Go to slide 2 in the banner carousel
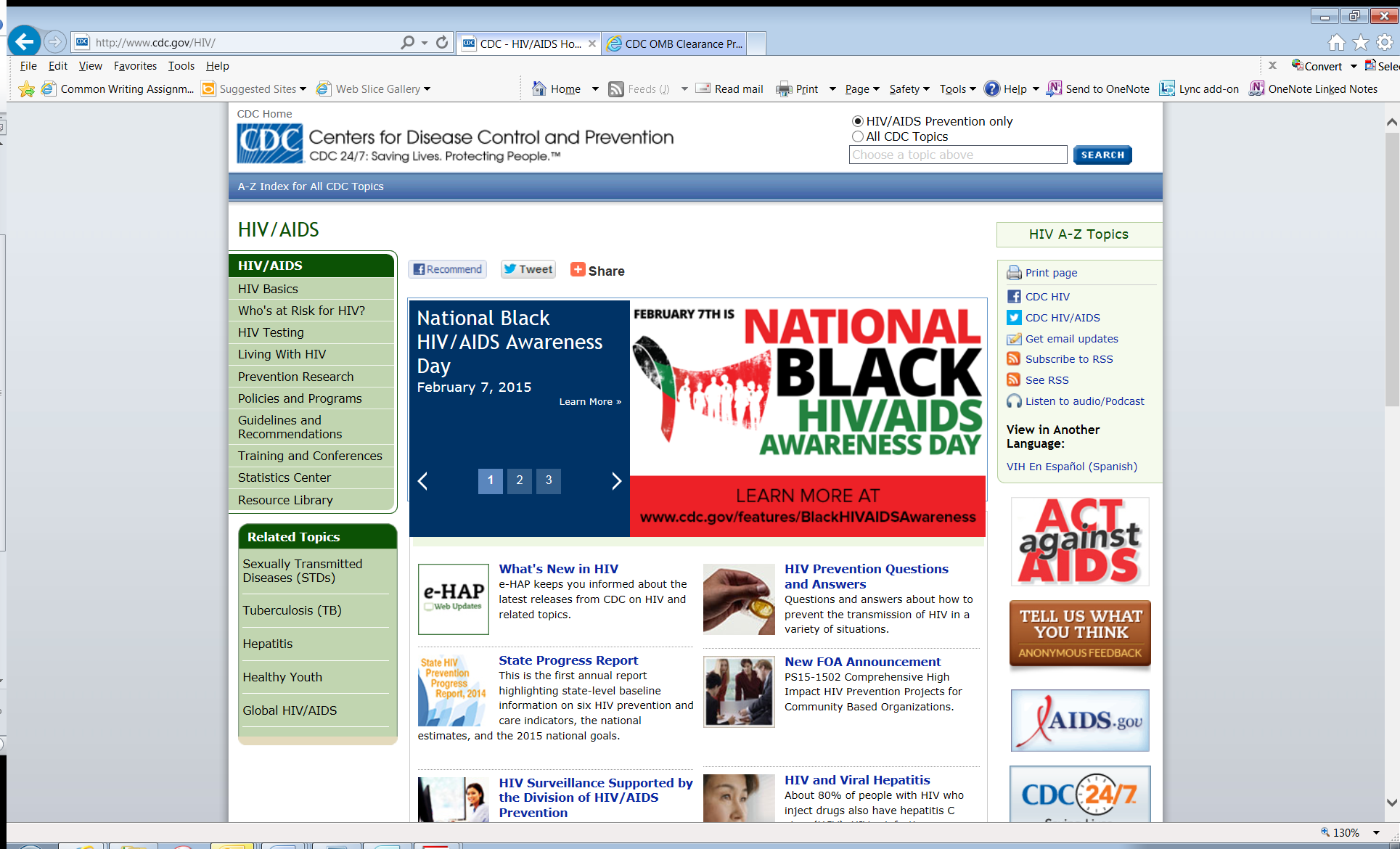The width and height of the screenshot is (1400, 849). click(x=520, y=480)
